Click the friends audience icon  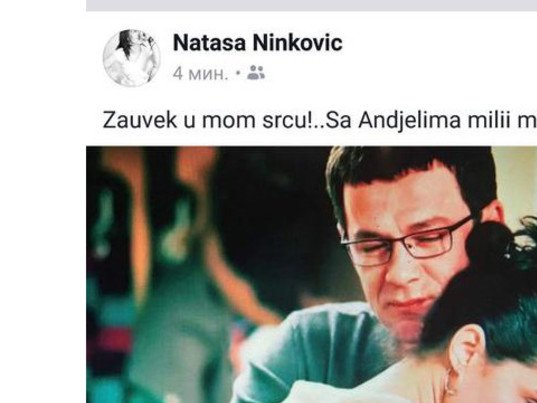256,73
